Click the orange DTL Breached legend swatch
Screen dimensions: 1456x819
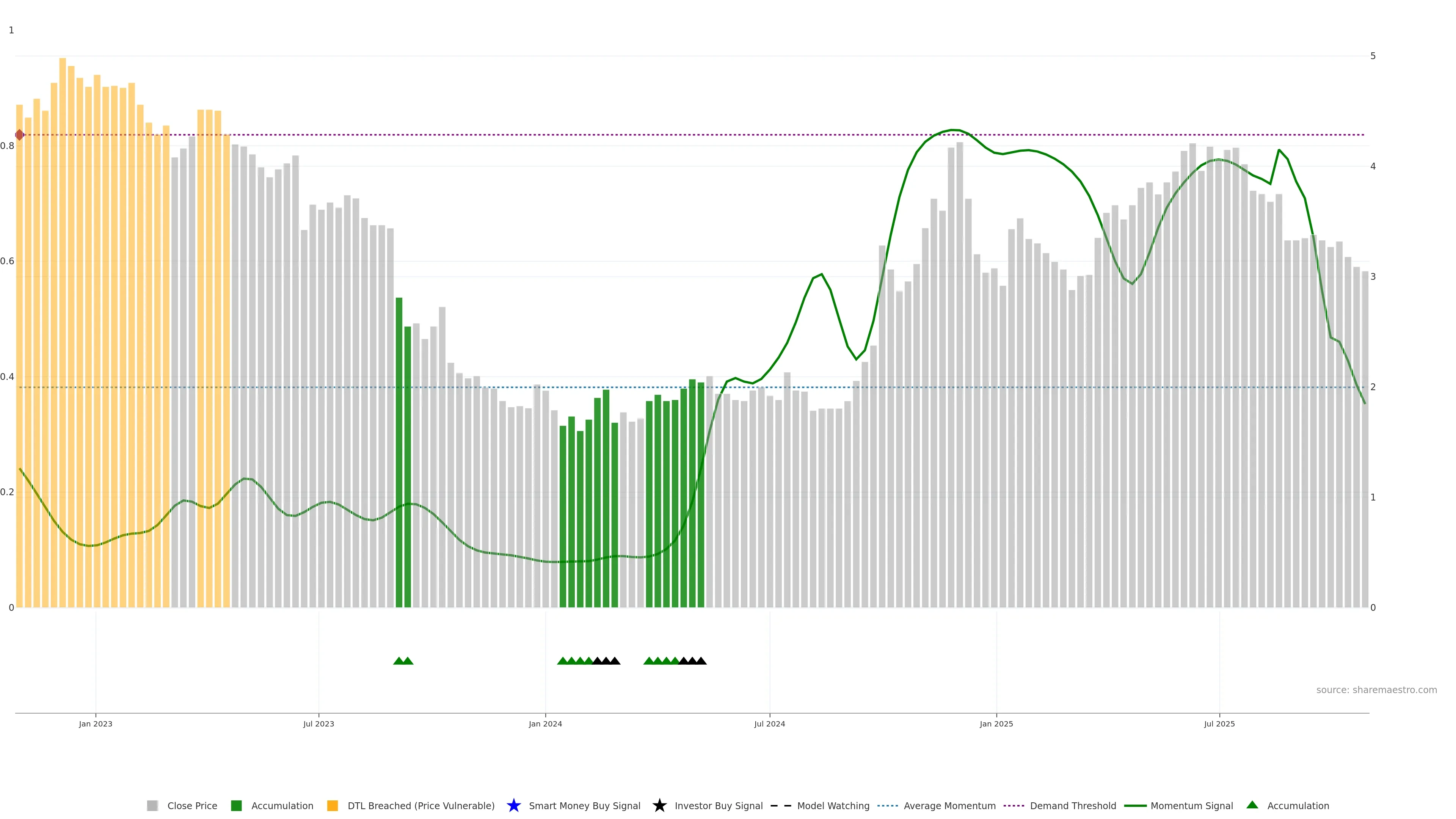(x=333, y=805)
